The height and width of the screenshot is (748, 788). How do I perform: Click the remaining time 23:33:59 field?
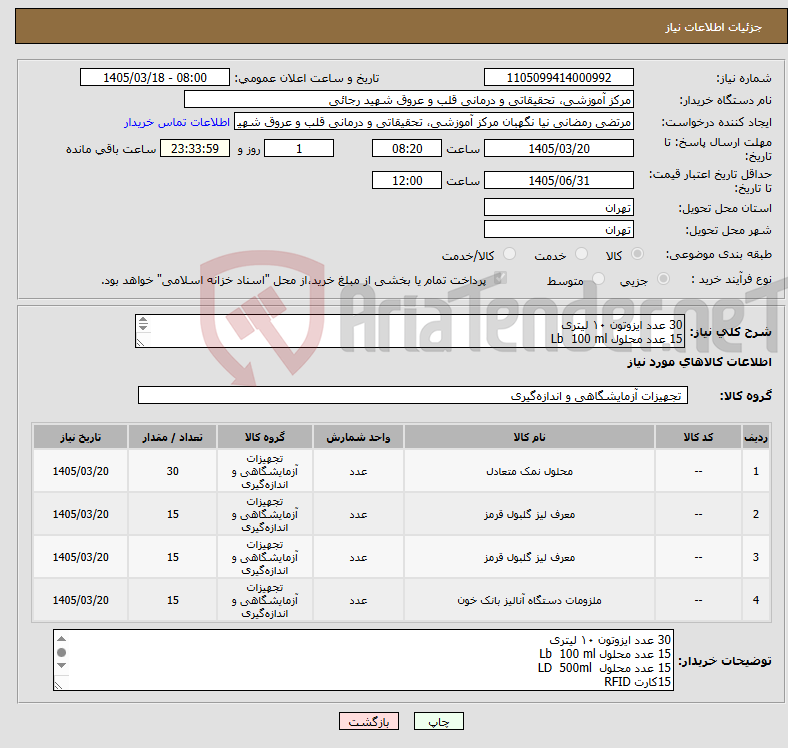195,148
